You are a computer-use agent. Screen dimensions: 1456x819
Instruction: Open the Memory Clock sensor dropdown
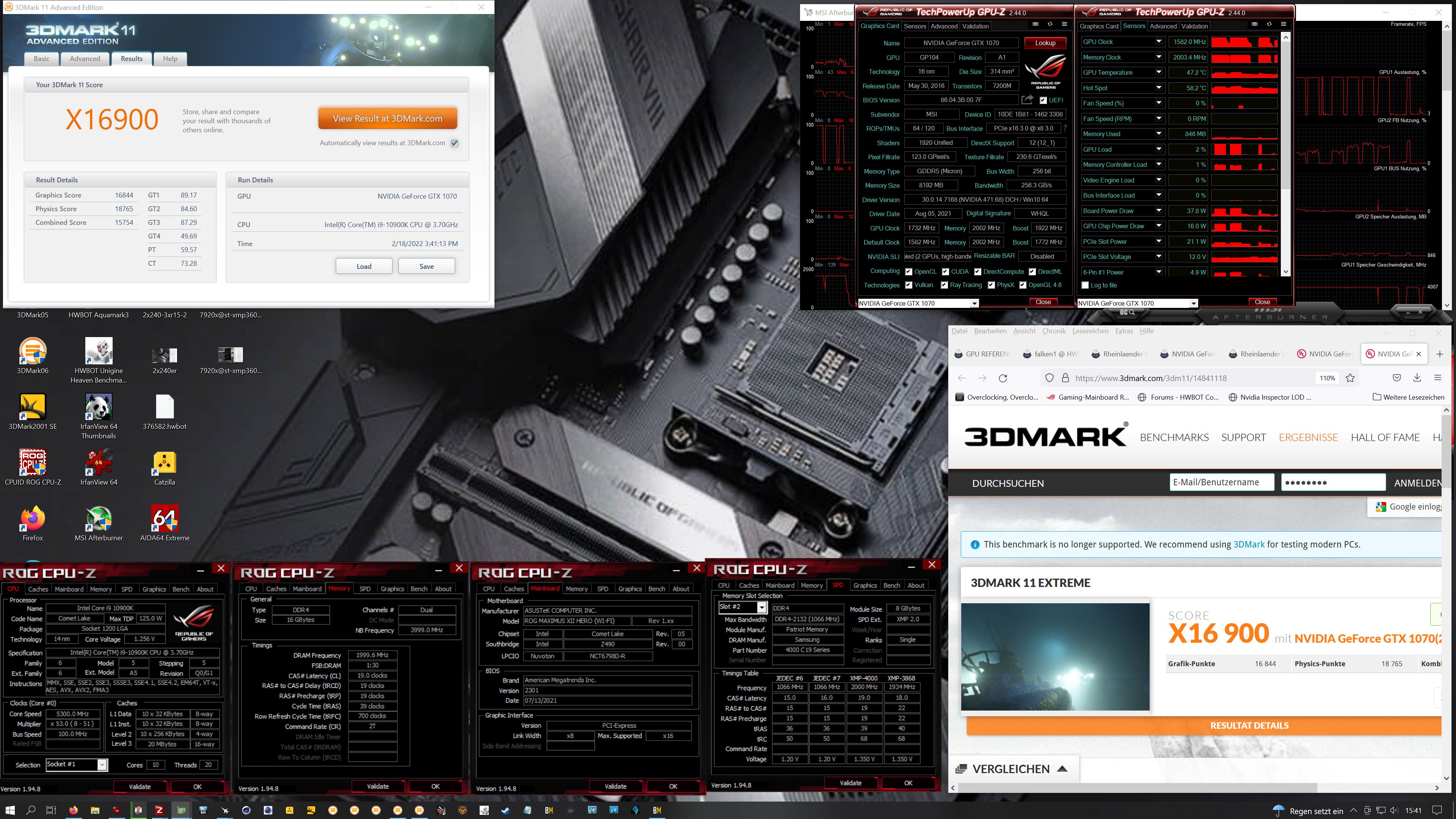pyautogui.click(x=1159, y=56)
